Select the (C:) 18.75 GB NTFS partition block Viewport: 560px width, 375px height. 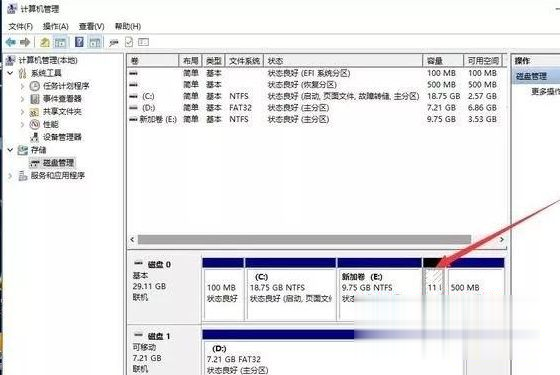[x=291, y=289]
